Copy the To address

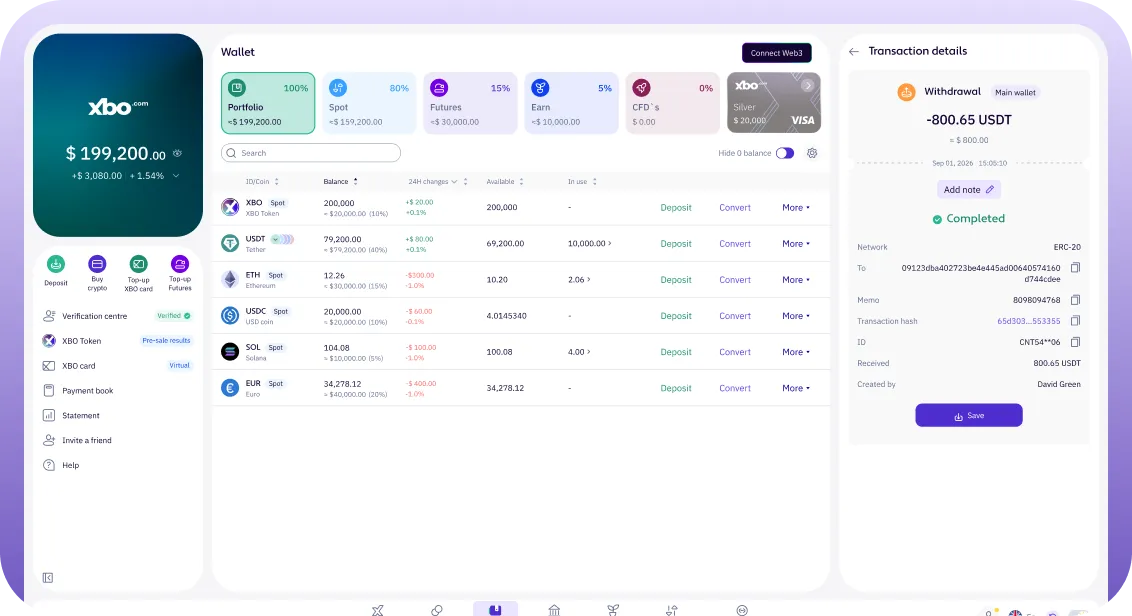(1075, 268)
